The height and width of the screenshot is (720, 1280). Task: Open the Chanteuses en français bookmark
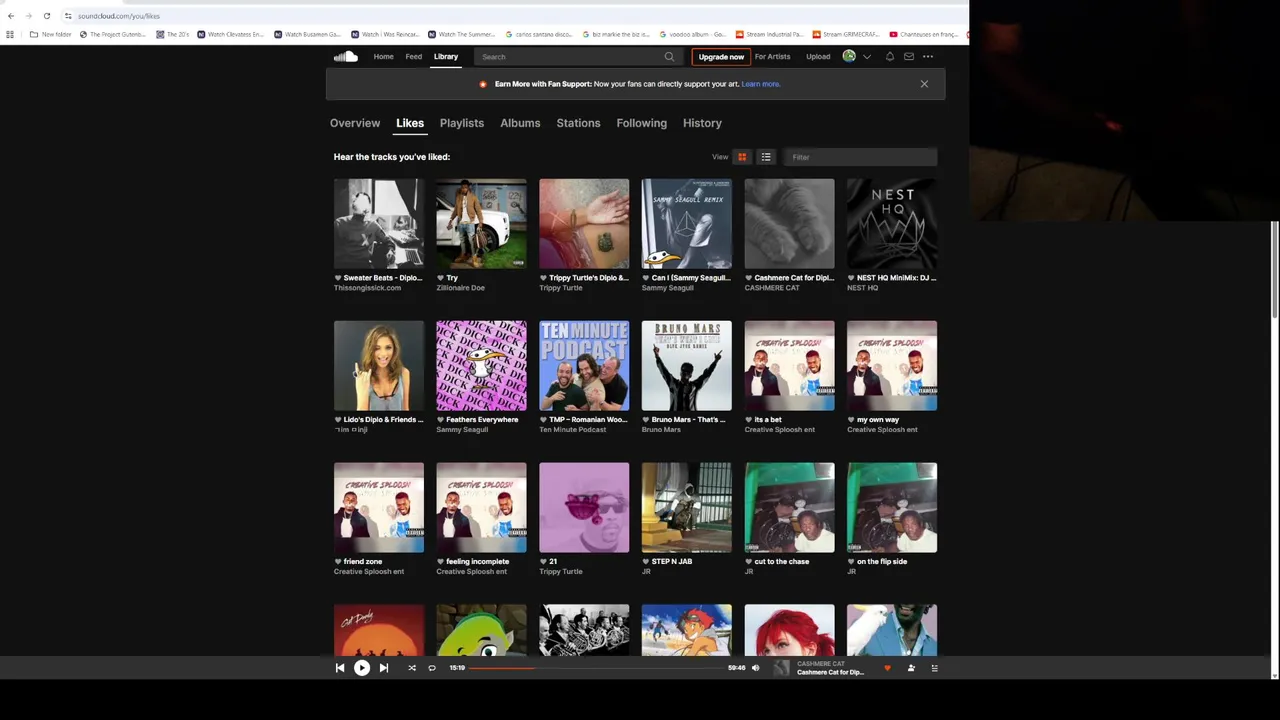click(922, 34)
